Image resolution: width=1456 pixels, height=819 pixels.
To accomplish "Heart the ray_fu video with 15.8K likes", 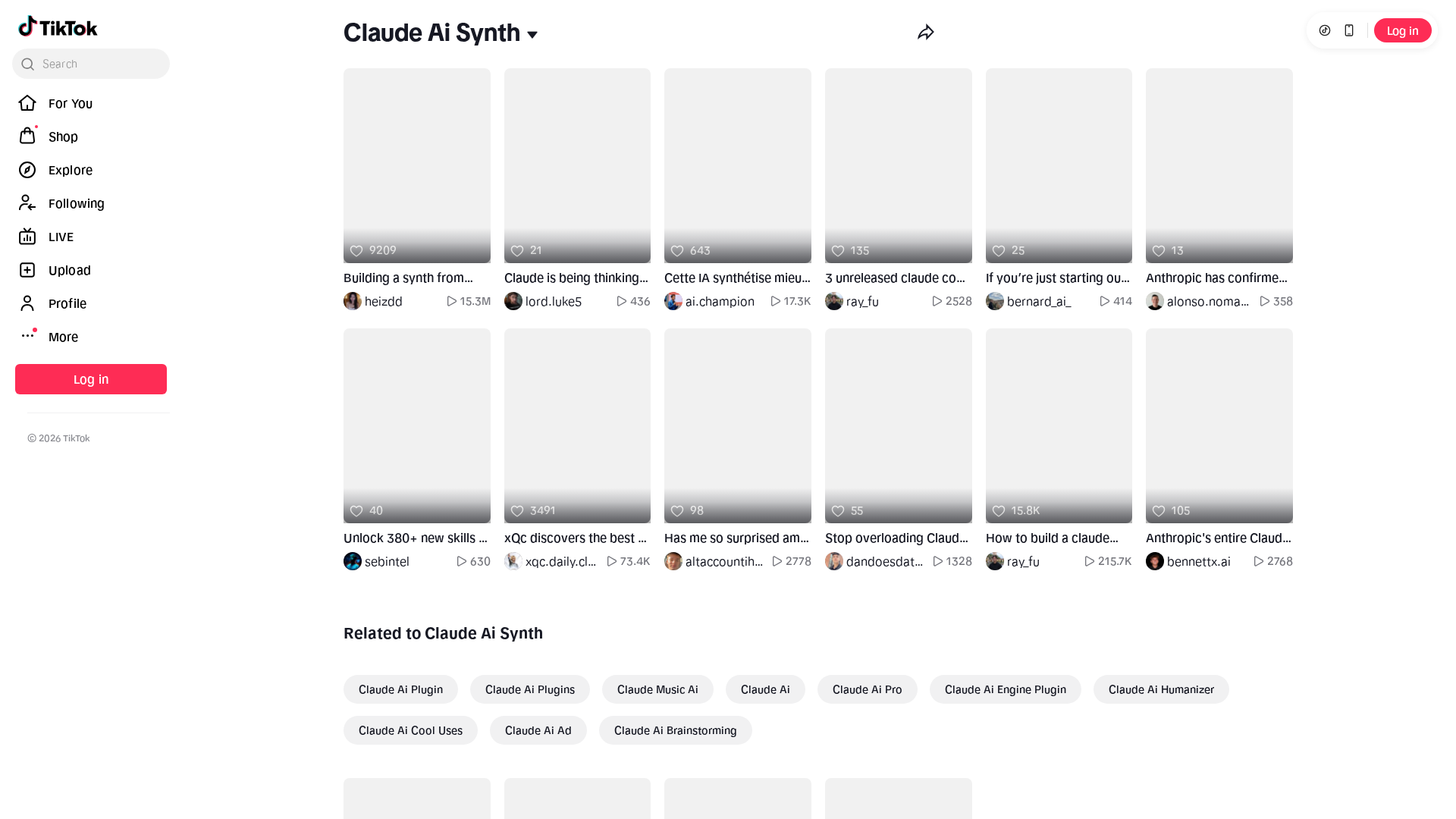I will (999, 511).
